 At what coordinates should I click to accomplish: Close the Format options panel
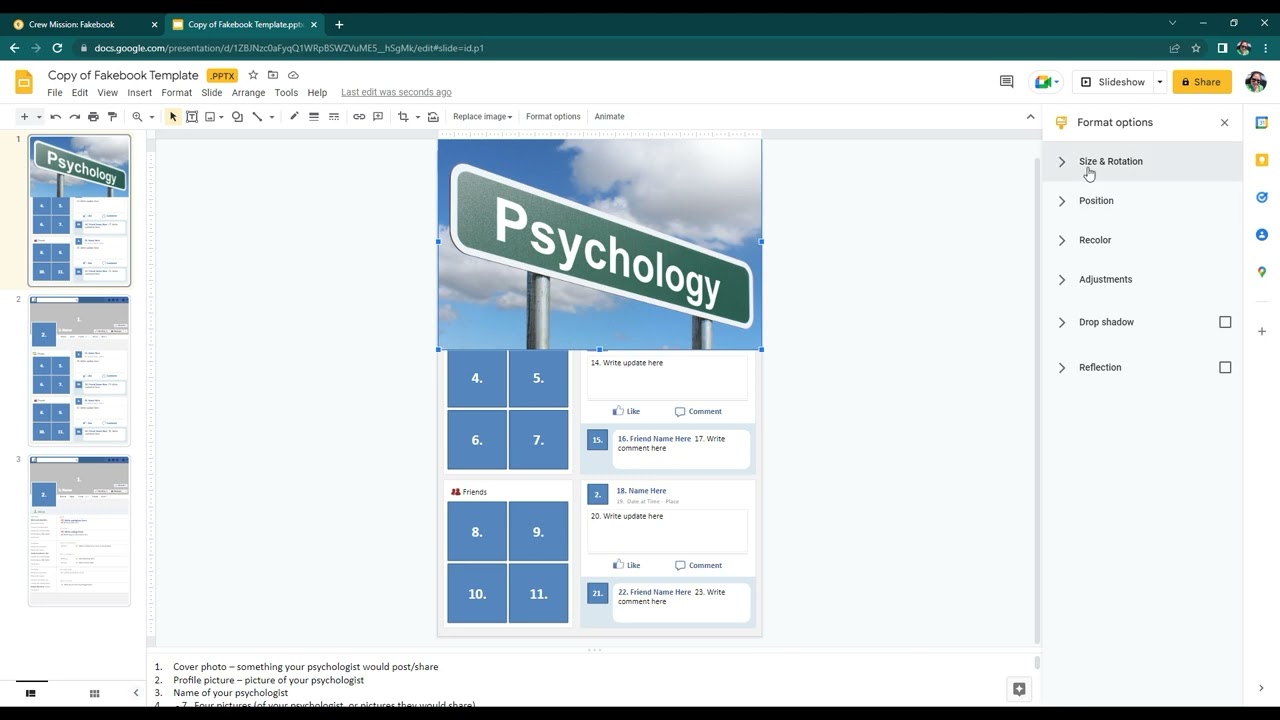click(1224, 122)
